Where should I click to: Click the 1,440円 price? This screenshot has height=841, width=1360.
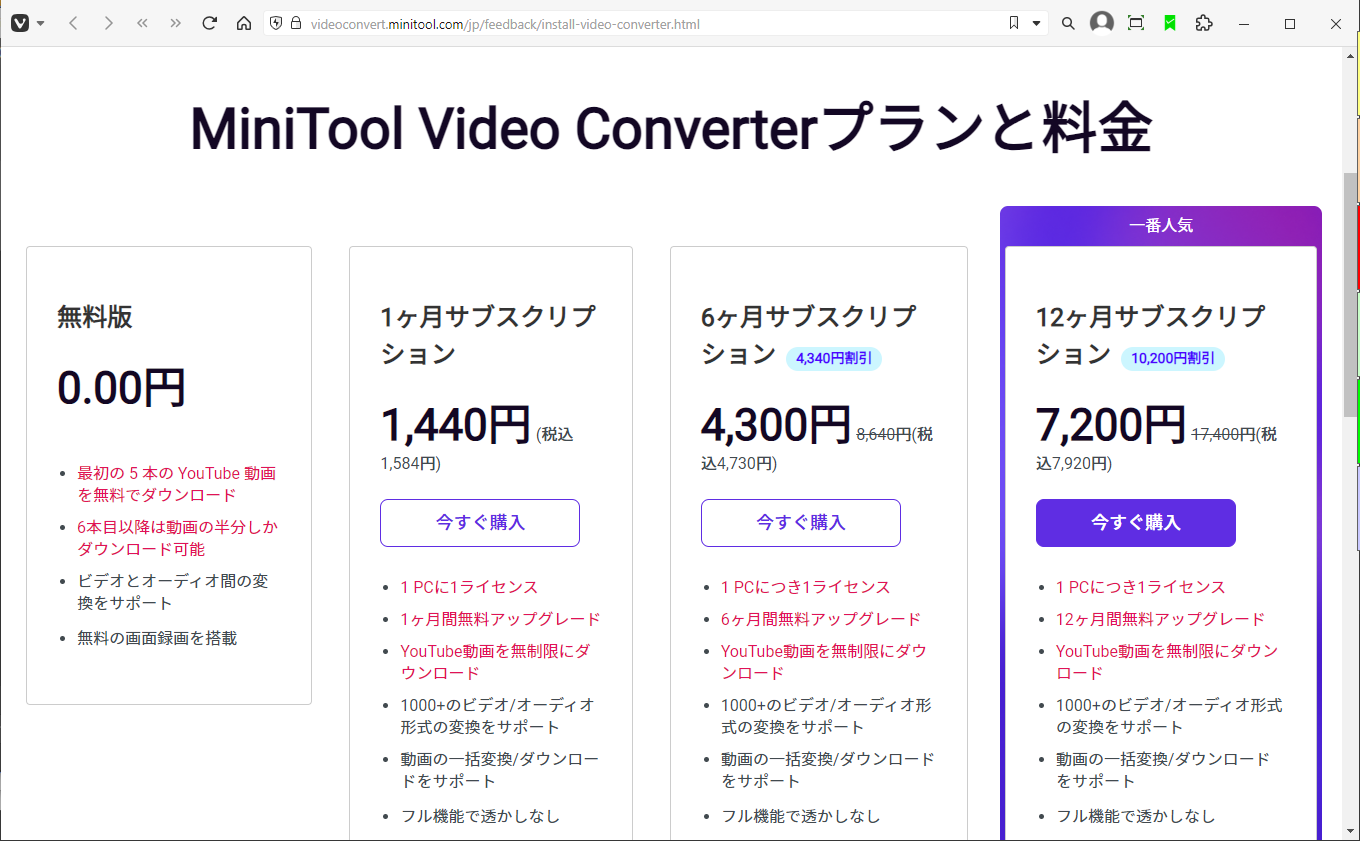click(x=455, y=425)
